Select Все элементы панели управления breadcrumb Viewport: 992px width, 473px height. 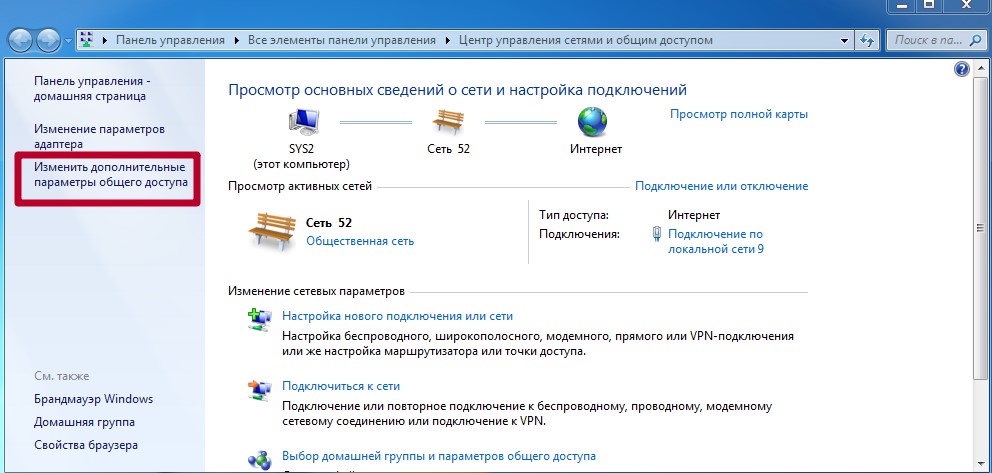pos(342,40)
